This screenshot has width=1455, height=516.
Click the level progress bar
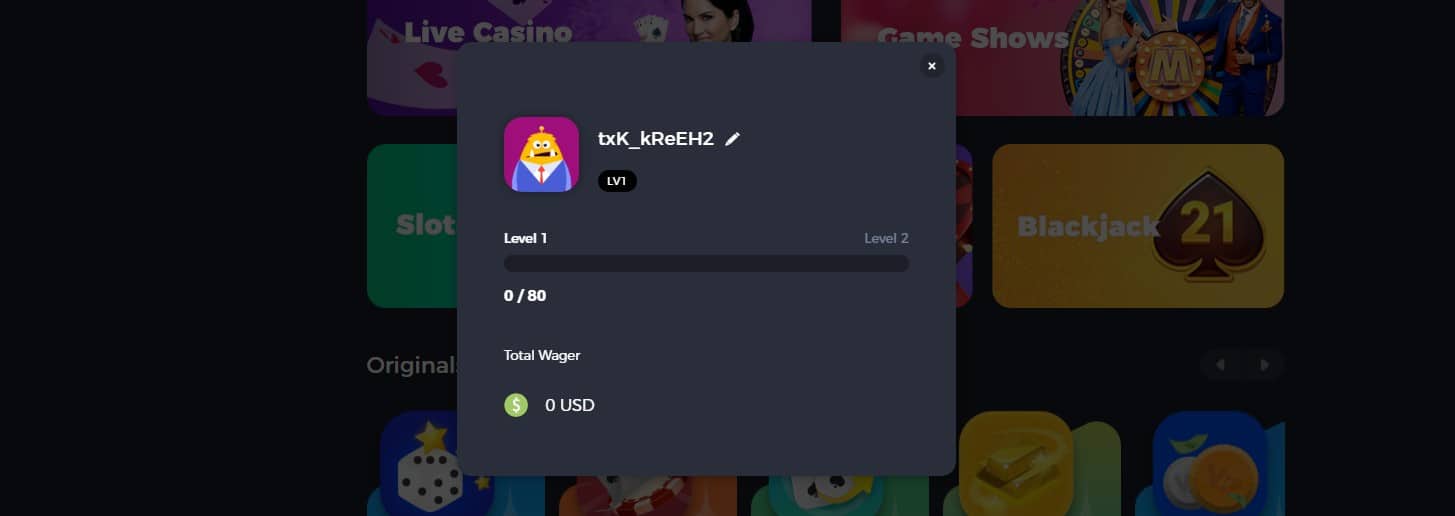coord(706,264)
